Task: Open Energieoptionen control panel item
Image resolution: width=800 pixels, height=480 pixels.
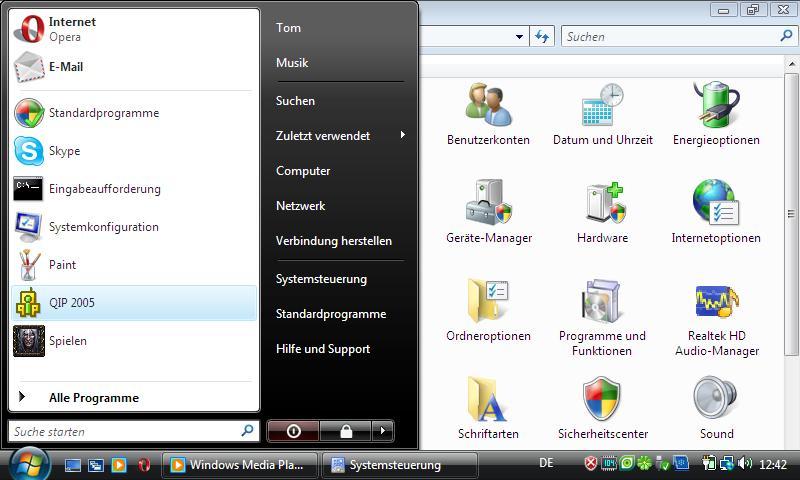Action: pyautogui.click(x=716, y=114)
